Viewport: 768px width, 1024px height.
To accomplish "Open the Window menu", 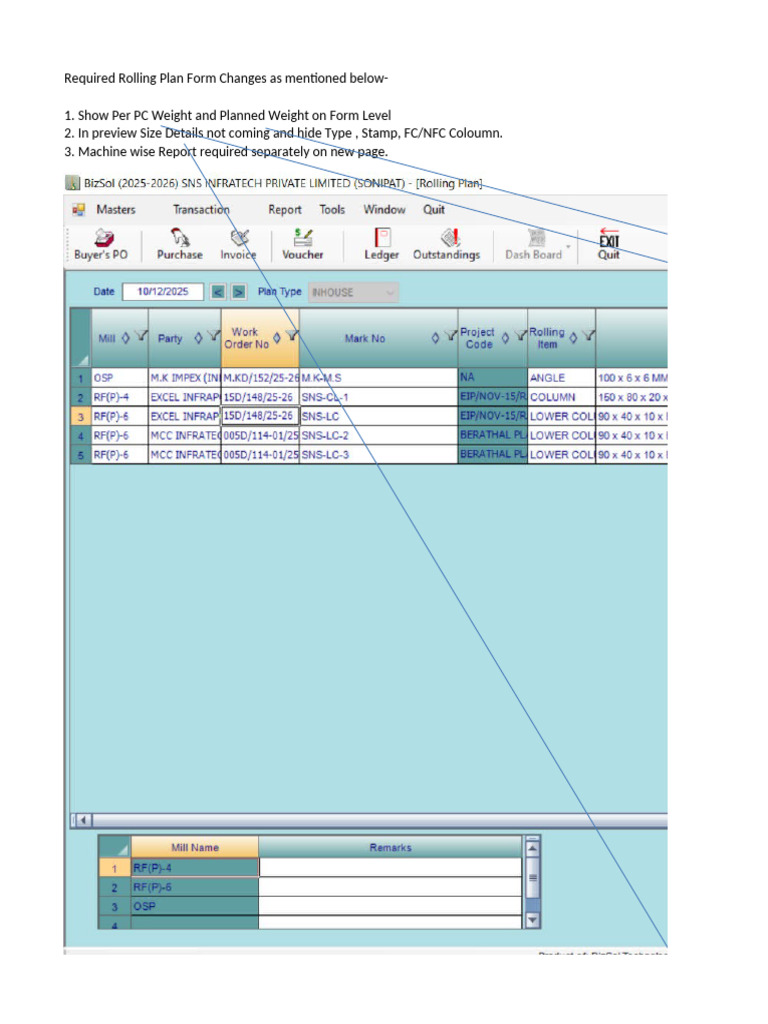I will [x=384, y=210].
